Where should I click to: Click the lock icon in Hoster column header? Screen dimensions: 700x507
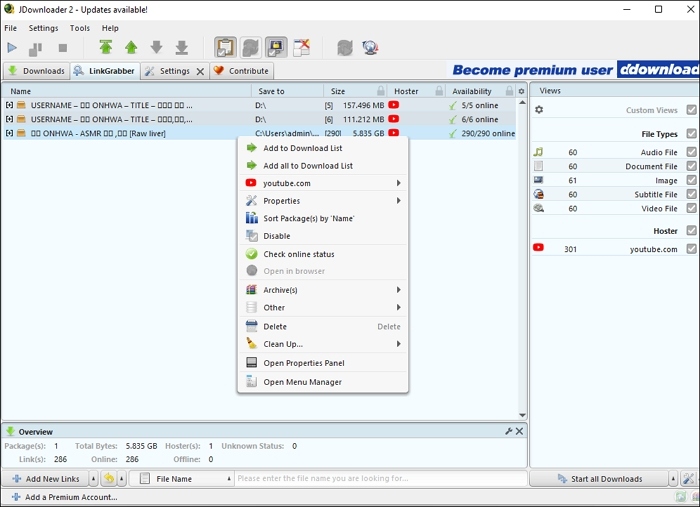[439, 91]
